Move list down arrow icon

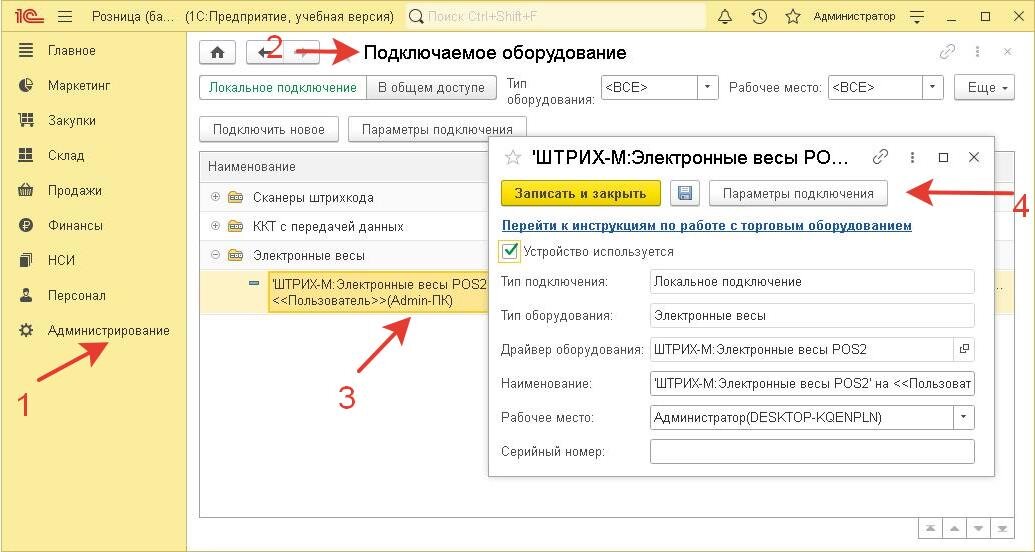(979, 529)
